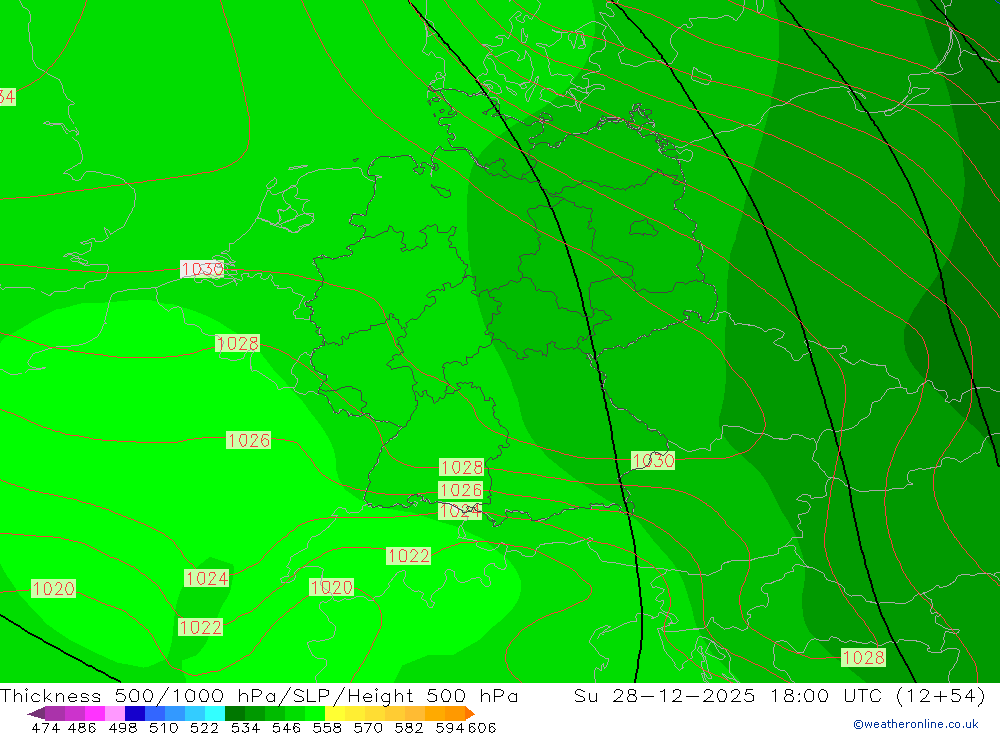Click the legend value 582
Viewport: 1000px width, 733px height.
pyautogui.click(x=409, y=728)
